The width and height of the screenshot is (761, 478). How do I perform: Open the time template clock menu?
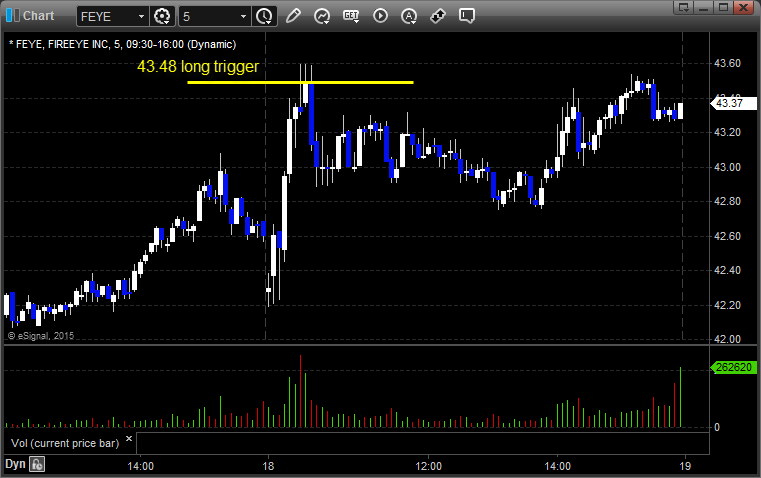(x=265, y=16)
